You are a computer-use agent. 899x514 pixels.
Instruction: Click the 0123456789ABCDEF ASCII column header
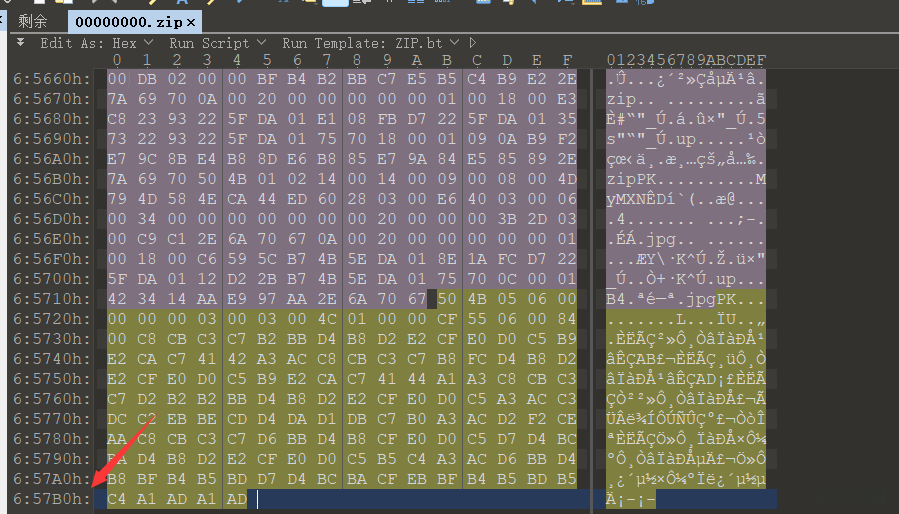[686, 60]
